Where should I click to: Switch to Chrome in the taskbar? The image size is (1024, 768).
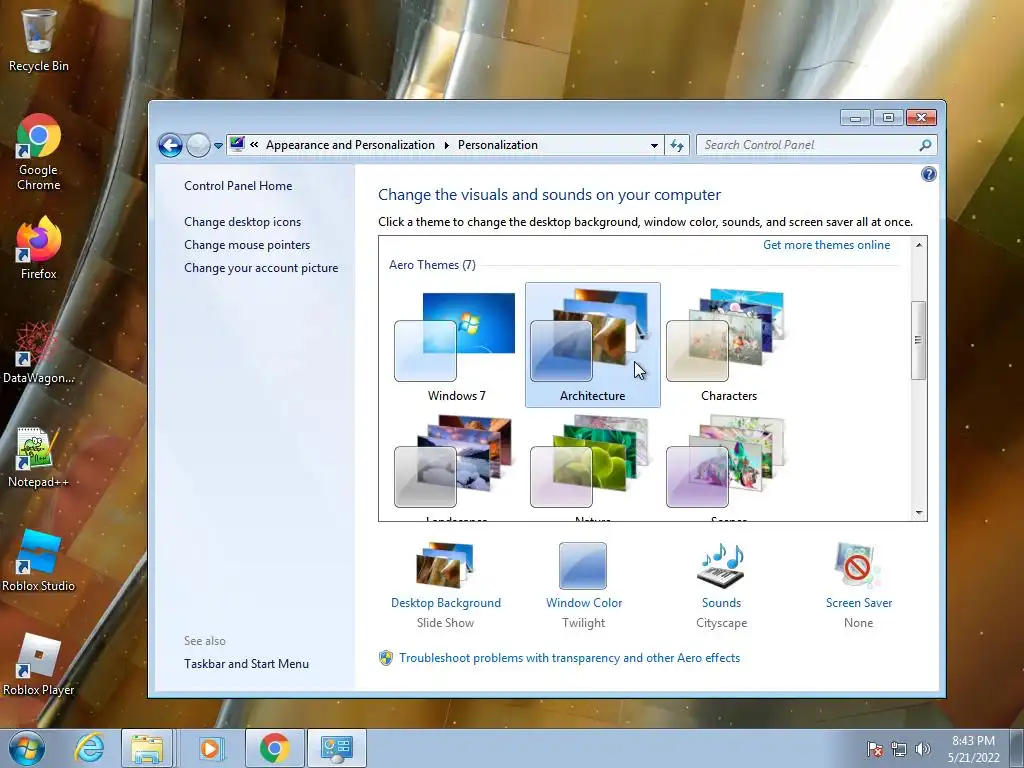click(274, 748)
